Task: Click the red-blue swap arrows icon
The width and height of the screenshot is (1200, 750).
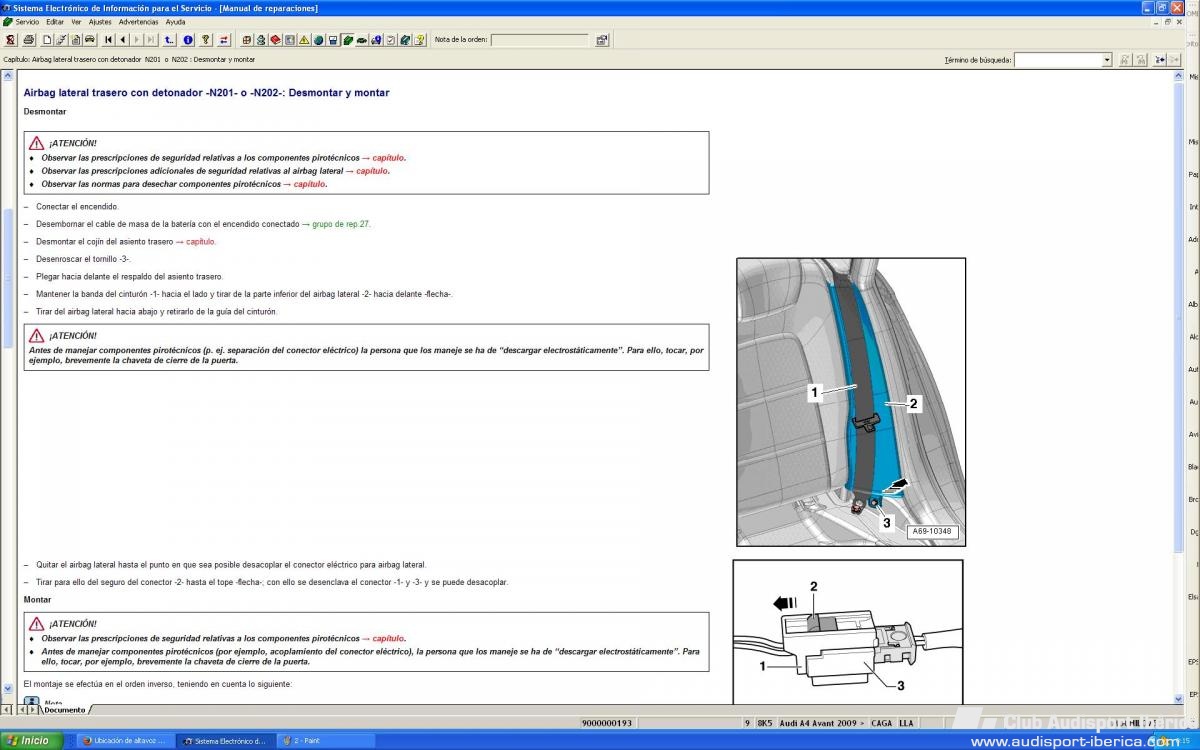Action: point(224,40)
